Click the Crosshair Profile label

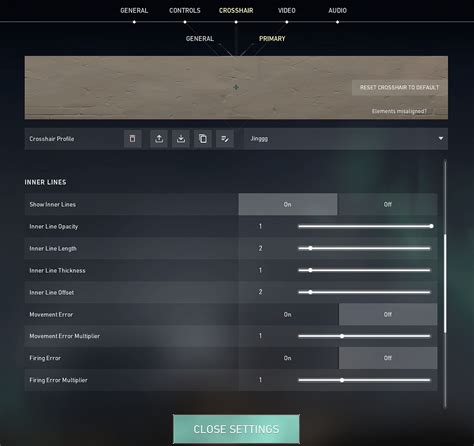point(52,139)
